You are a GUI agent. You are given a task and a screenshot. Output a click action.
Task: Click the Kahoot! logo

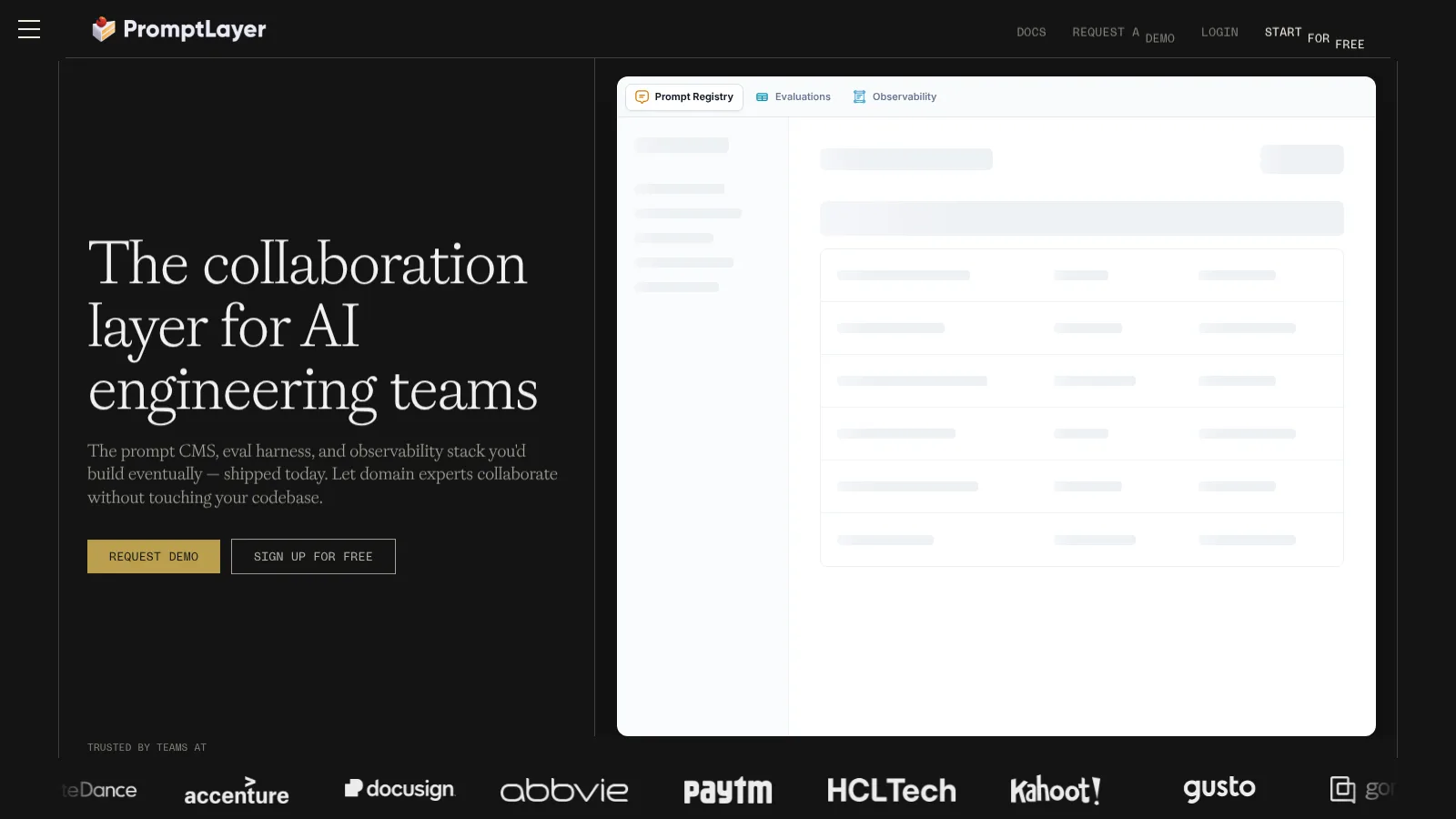click(1056, 790)
